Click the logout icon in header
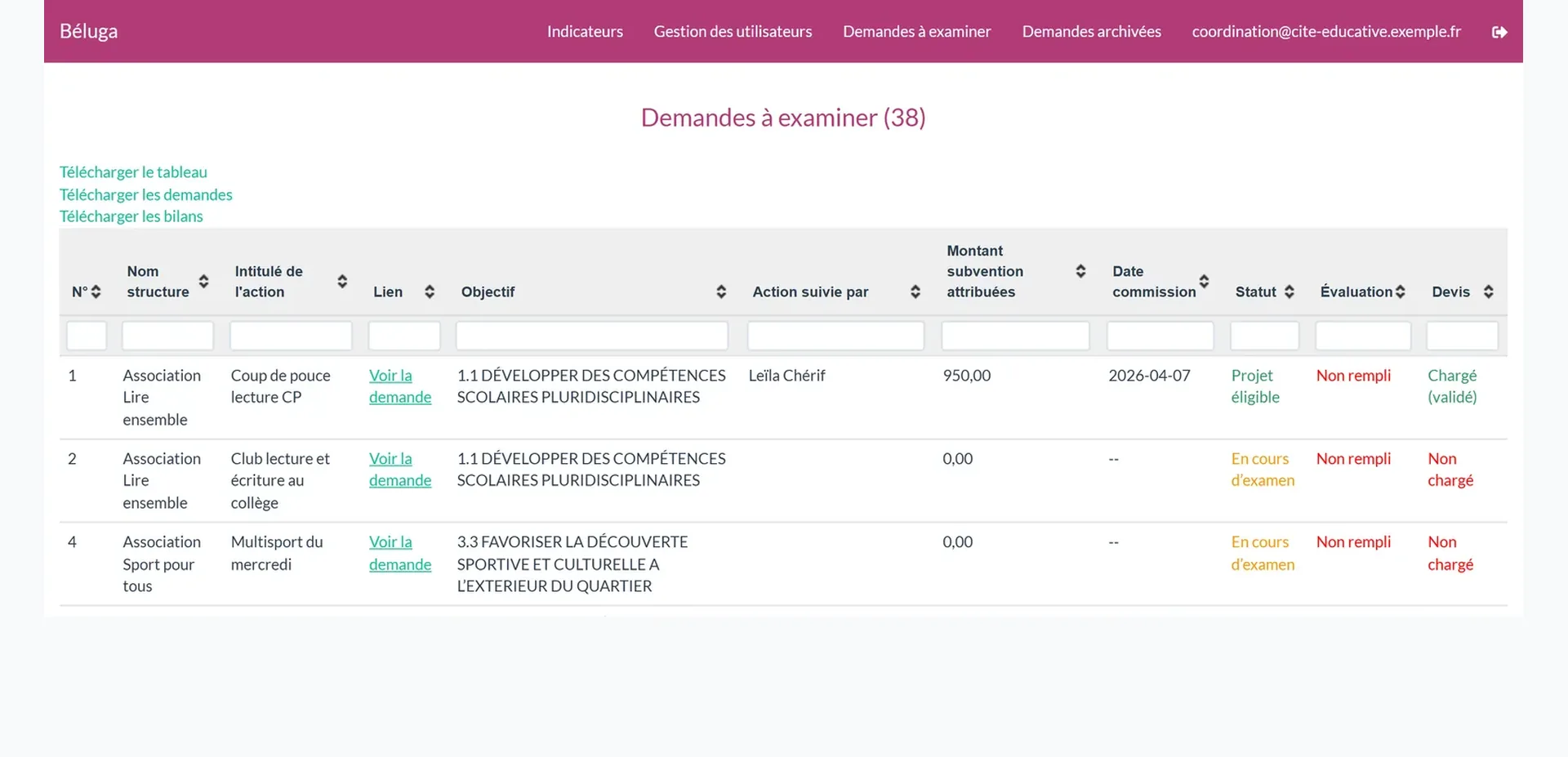This screenshot has height=757, width=1568. [1499, 32]
